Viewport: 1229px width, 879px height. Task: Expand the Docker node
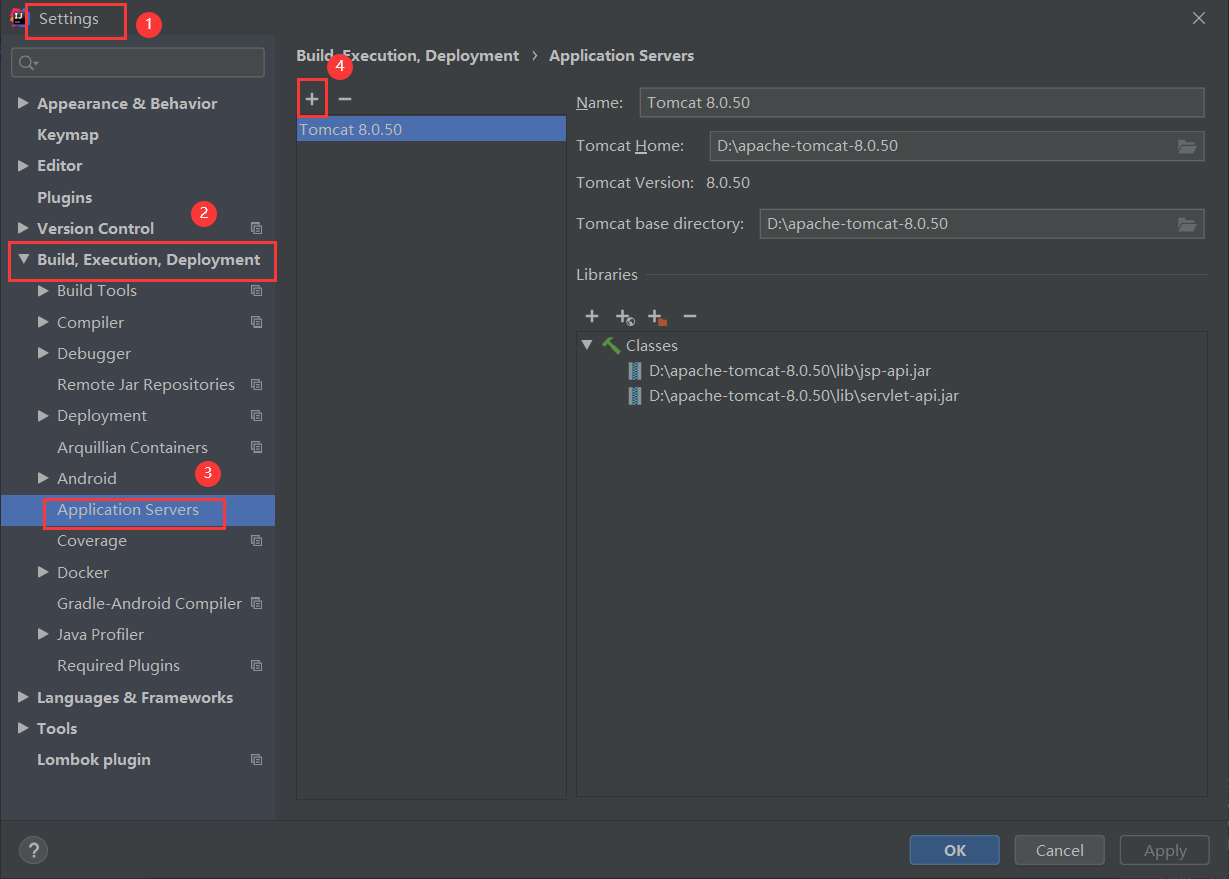pyautogui.click(x=43, y=572)
